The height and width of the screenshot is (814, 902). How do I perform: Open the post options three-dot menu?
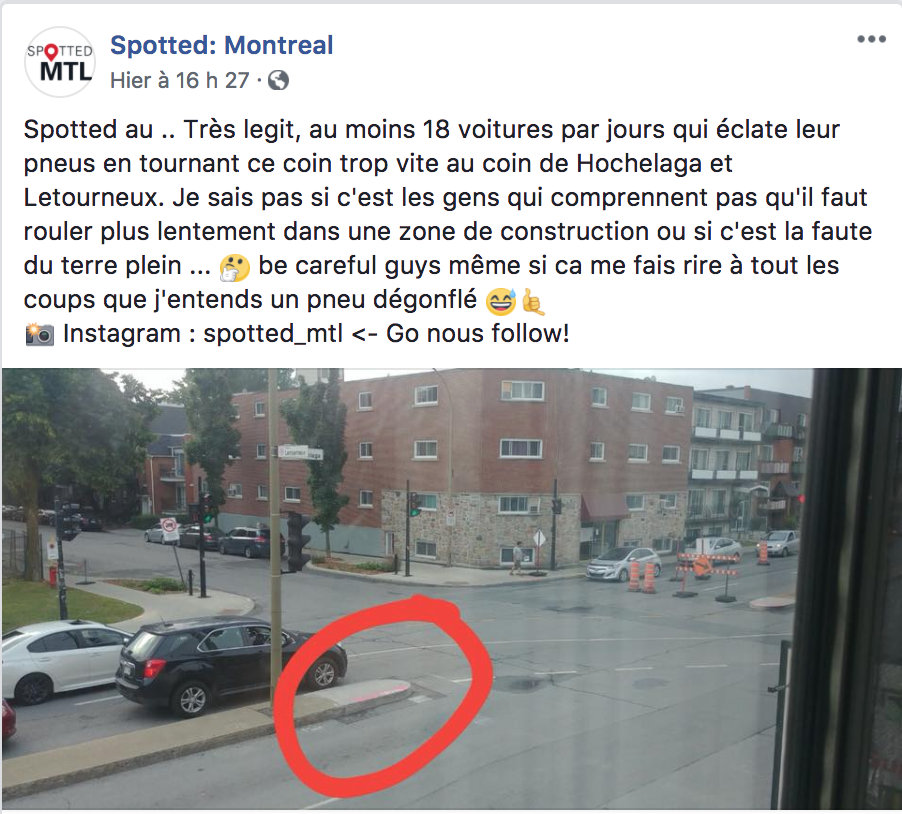click(x=871, y=39)
